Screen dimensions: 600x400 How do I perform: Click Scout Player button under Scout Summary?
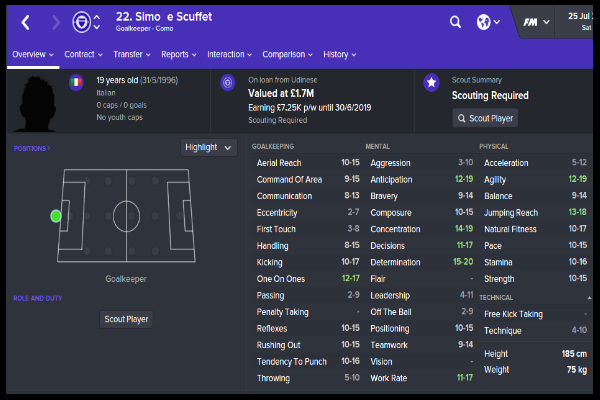pos(485,118)
